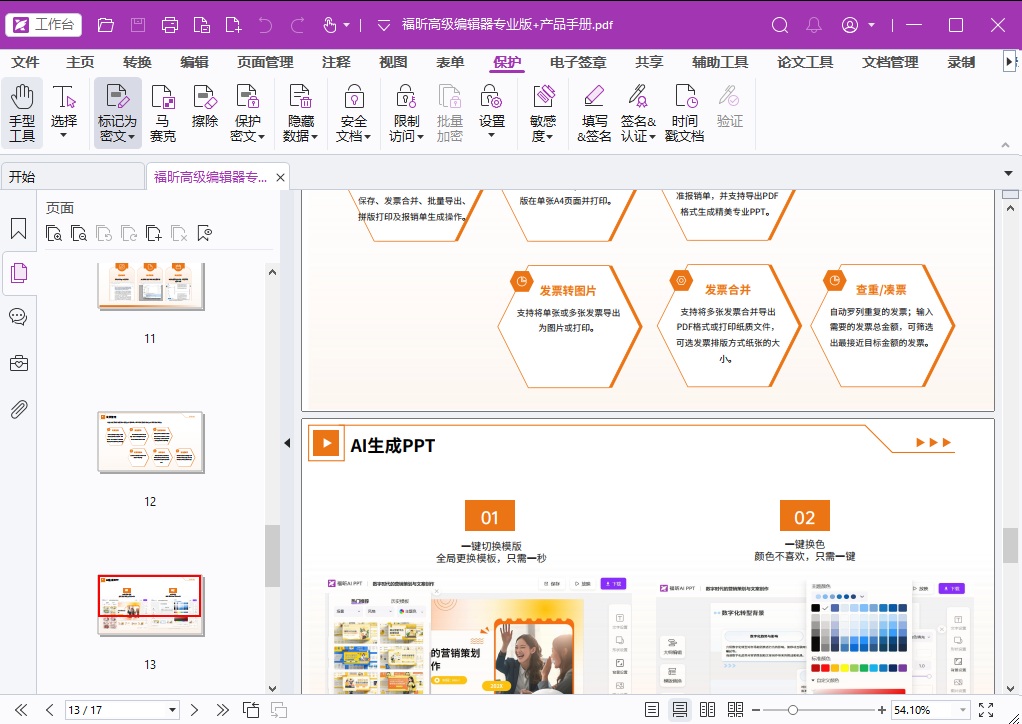Expand the 54.10% zoom level dropdown

click(963, 710)
